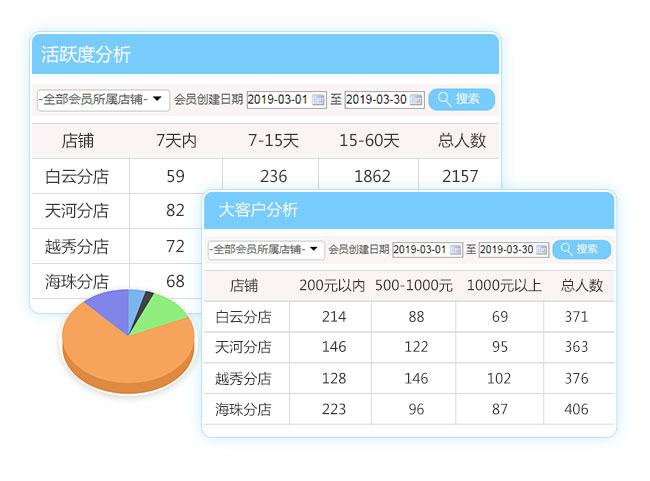650x481 pixels.
Task: Select the 活跃度分析 panel title
Action: [x=86, y=55]
